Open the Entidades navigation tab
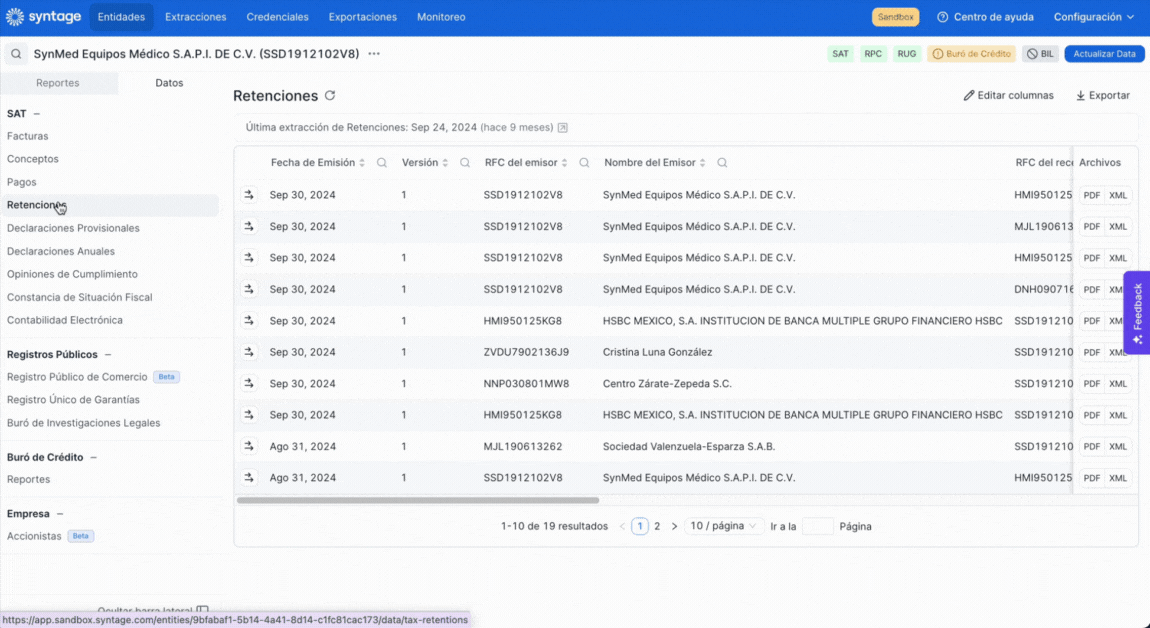 tap(121, 17)
